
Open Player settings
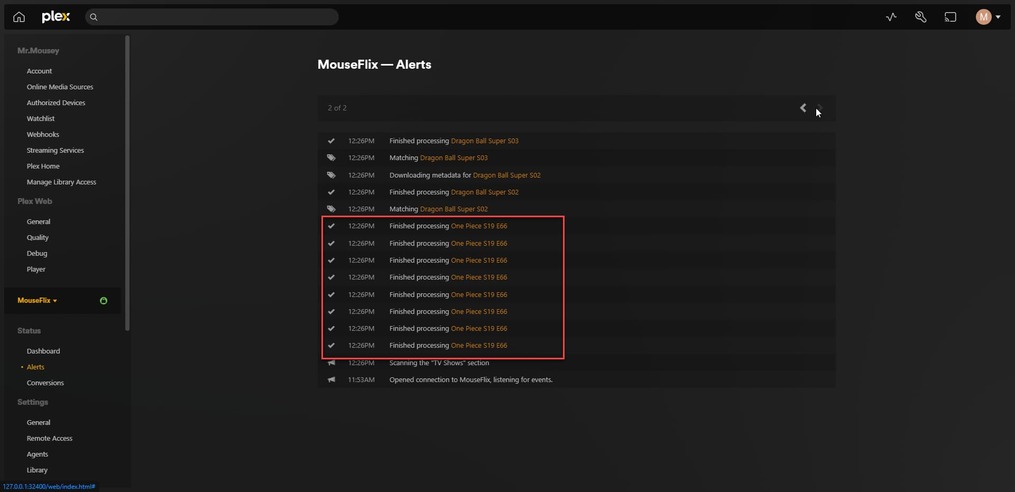tap(36, 269)
